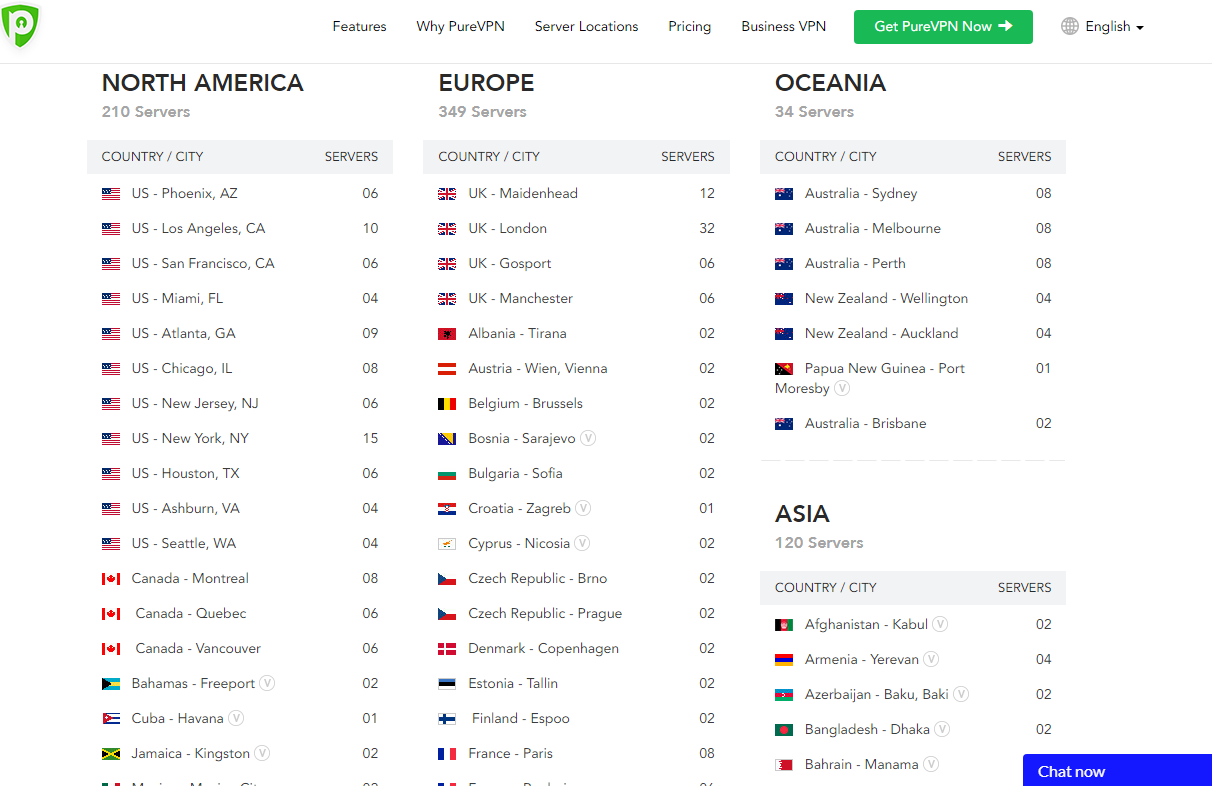Click the Denmark flag icon

click(x=447, y=649)
